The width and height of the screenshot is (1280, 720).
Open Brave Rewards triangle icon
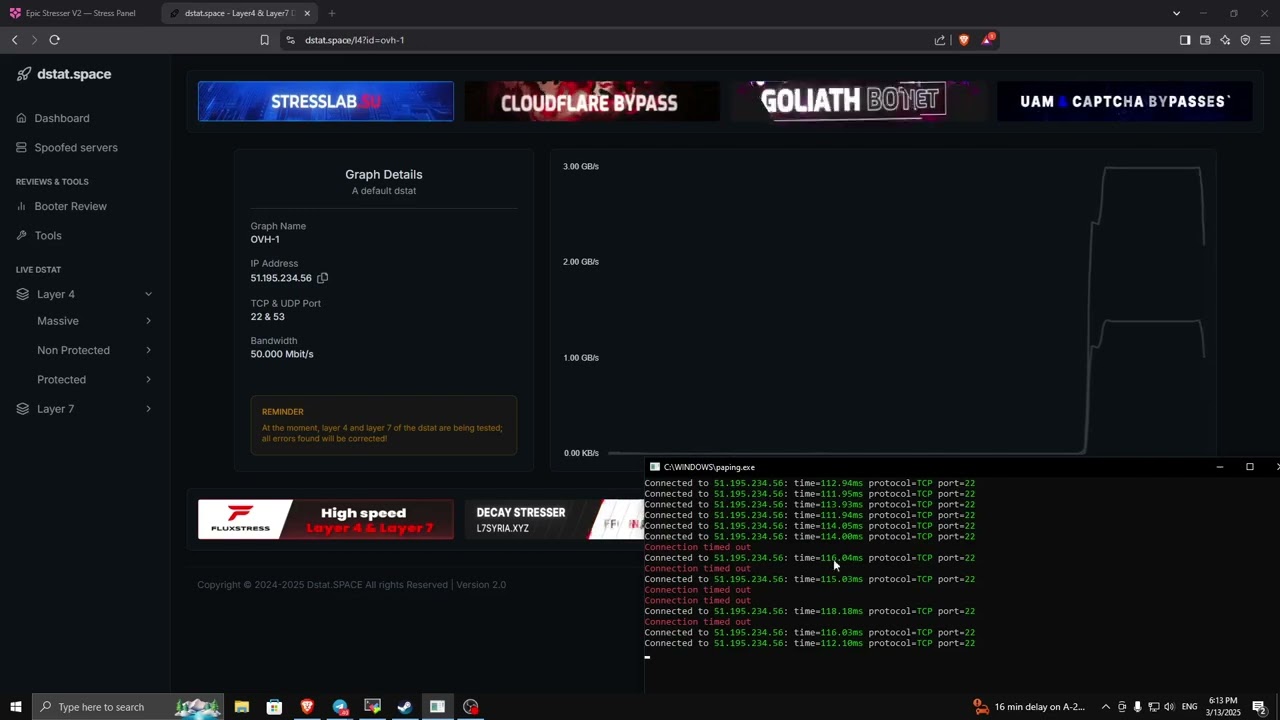[988, 40]
